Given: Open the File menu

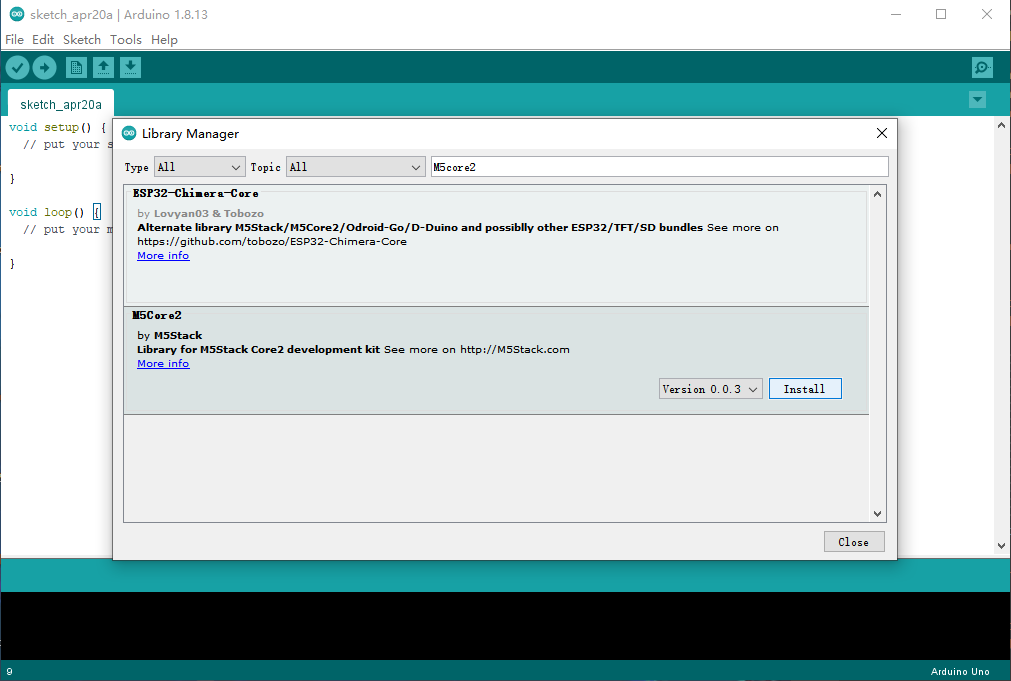Looking at the screenshot, I should pos(14,39).
